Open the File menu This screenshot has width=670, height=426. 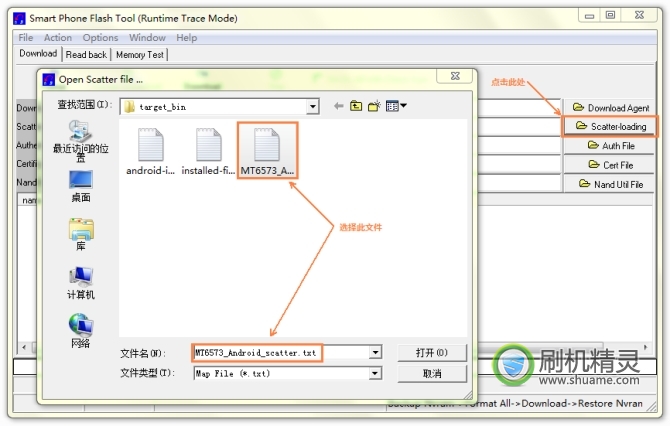pos(26,38)
